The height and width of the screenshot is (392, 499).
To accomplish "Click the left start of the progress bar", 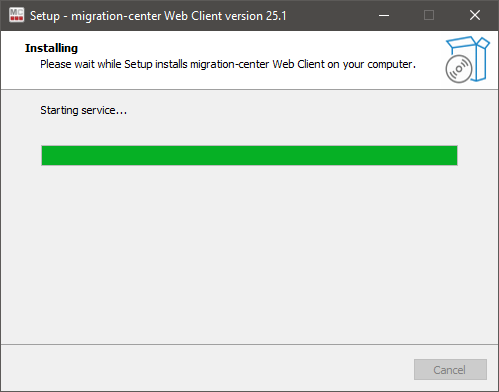I will 46,155.
